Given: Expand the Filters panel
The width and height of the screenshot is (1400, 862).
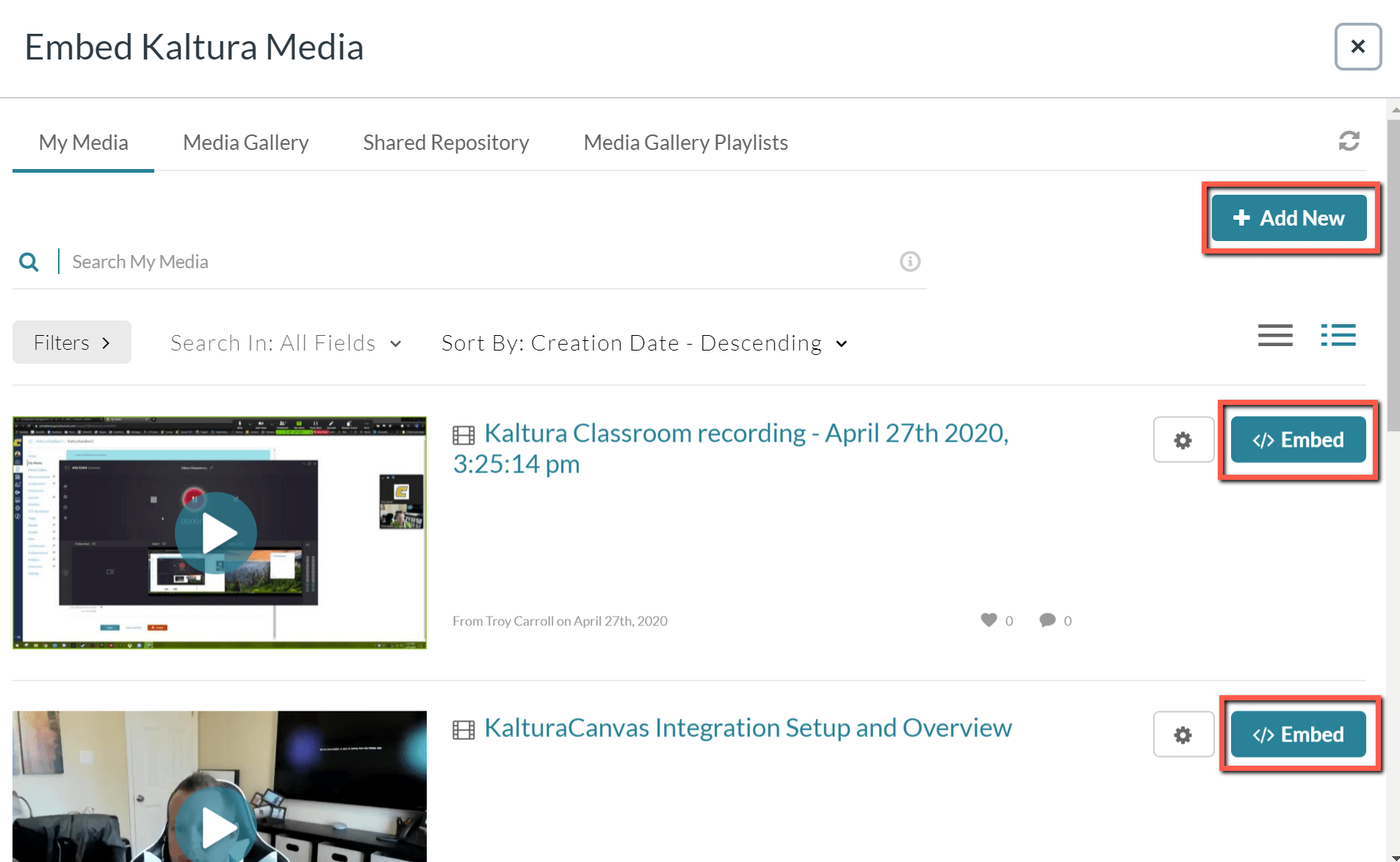Looking at the screenshot, I should click(x=72, y=342).
